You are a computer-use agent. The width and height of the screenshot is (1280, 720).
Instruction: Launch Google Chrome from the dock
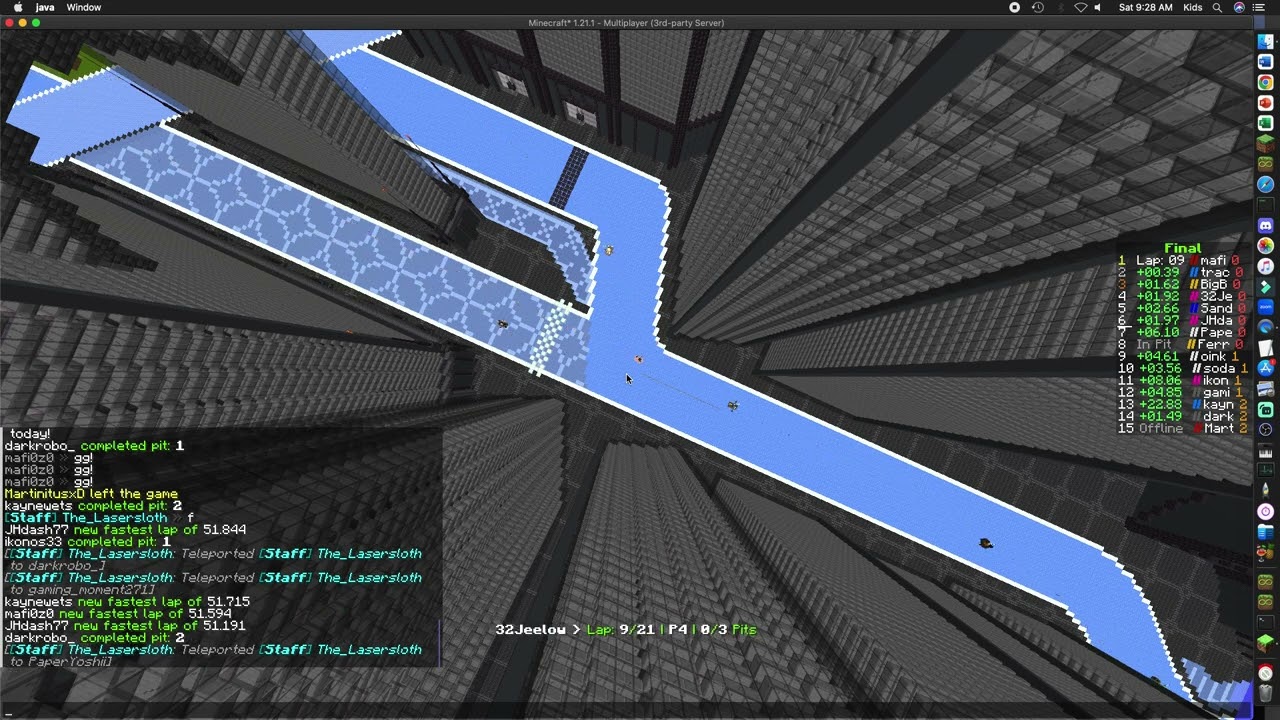[1265, 82]
